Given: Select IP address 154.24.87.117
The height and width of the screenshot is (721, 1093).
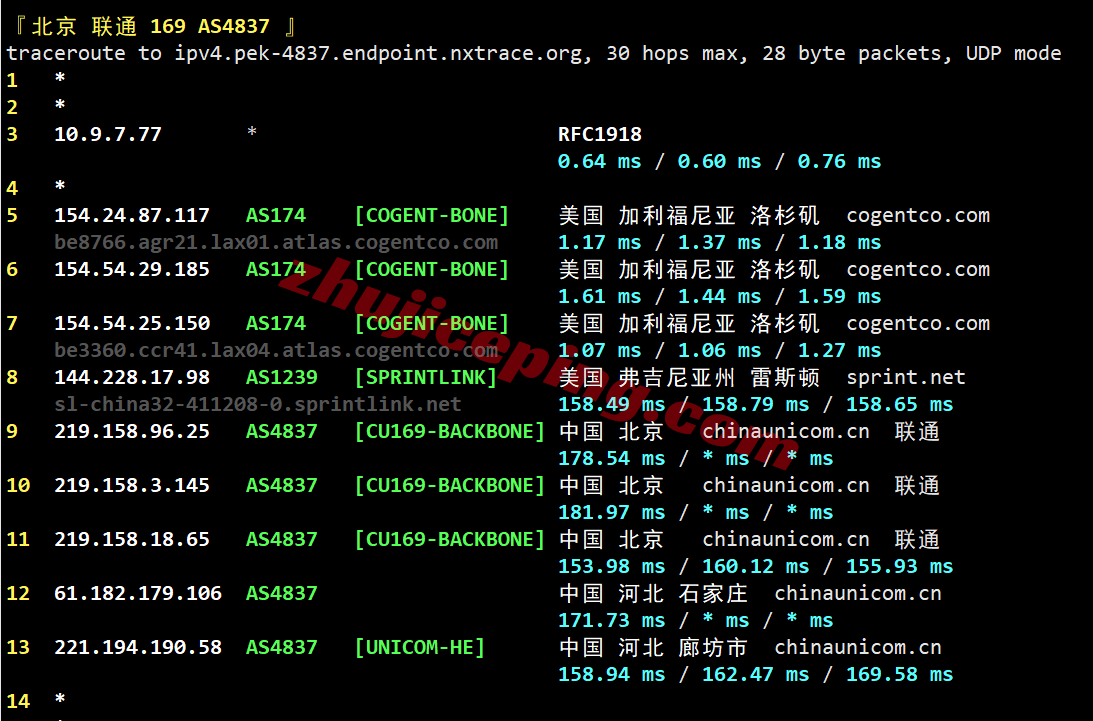Looking at the screenshot, I should 132,215.
